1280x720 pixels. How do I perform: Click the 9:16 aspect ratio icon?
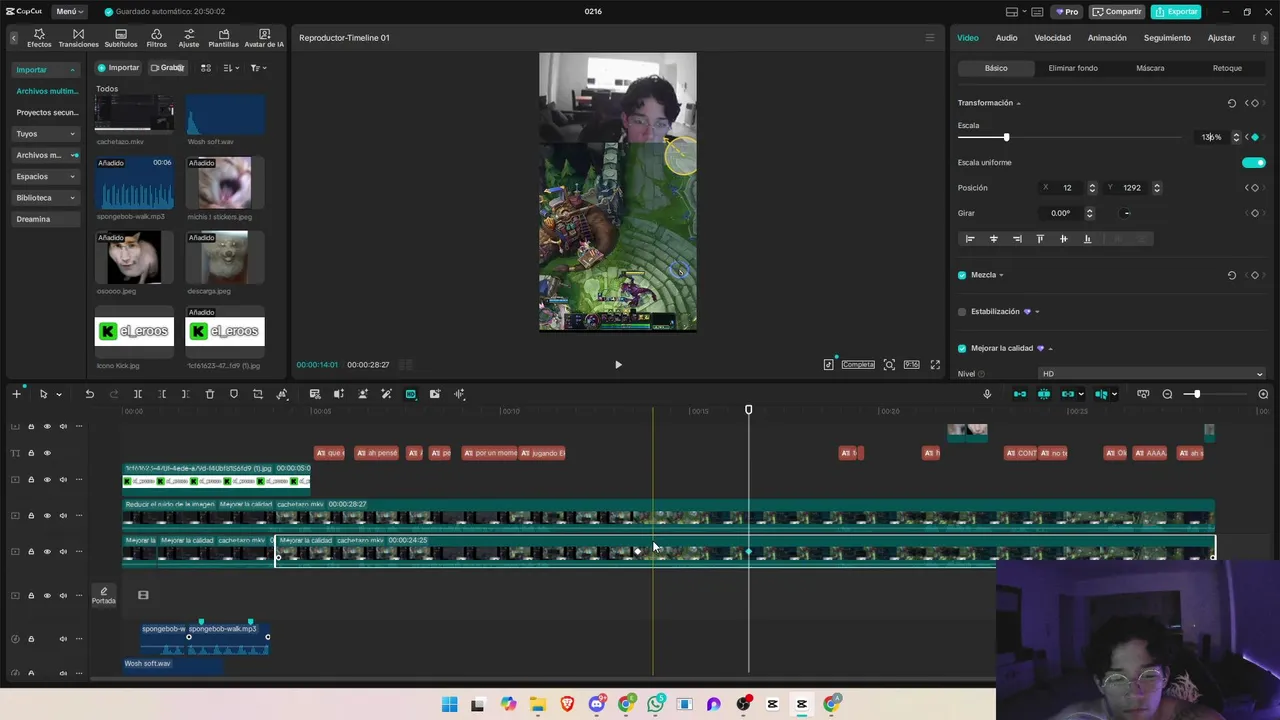tap(911, 365)
